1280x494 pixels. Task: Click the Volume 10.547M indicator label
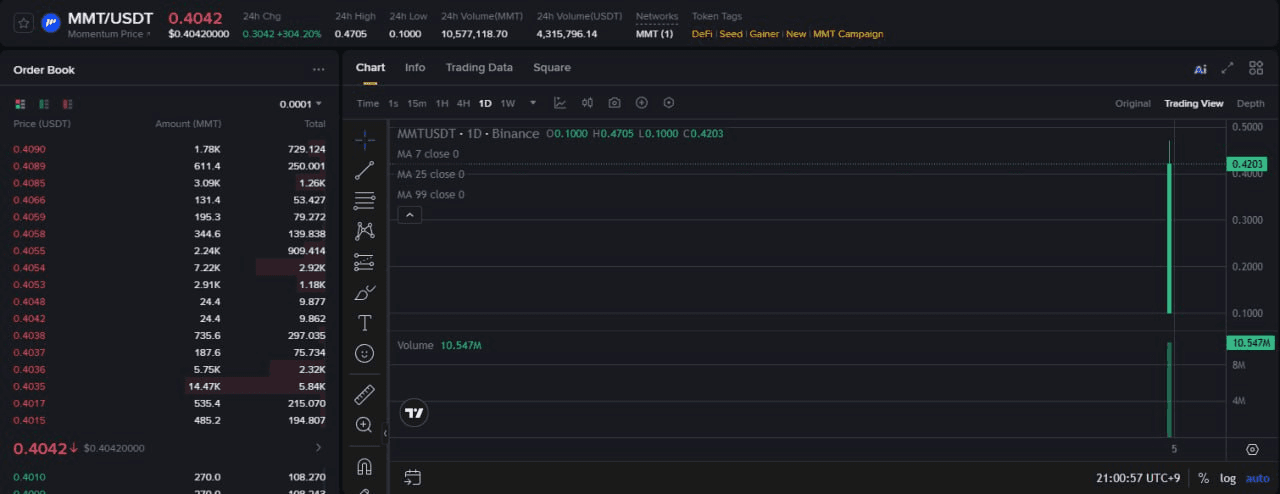[x=440, y=345]
